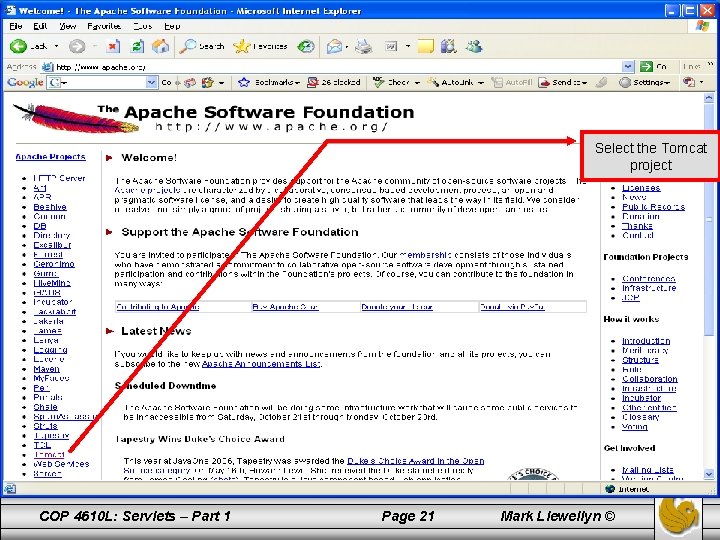
Task: Open the Apache Projects heading link
Action: click(x=51, y=157)
